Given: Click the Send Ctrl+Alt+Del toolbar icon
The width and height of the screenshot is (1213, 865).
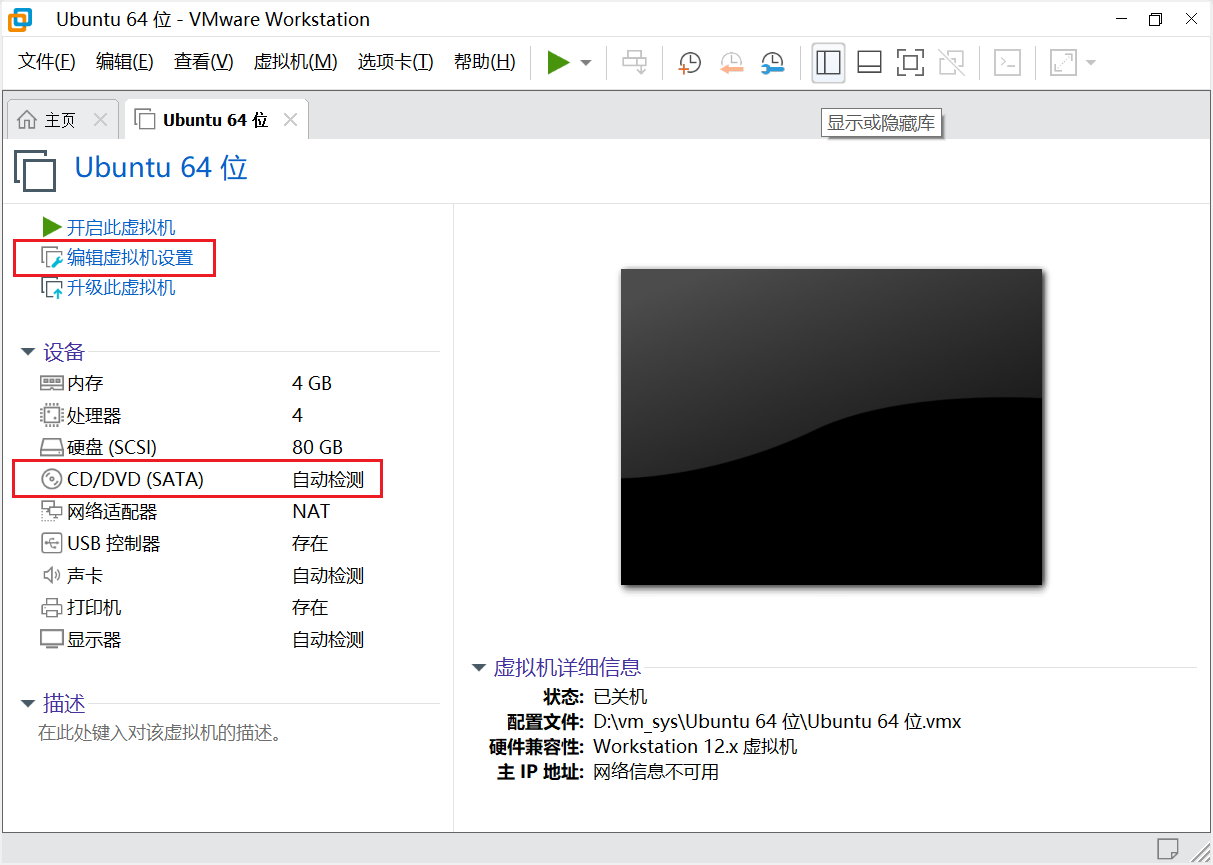Looking at the screenshot, I should coord(635,63).
